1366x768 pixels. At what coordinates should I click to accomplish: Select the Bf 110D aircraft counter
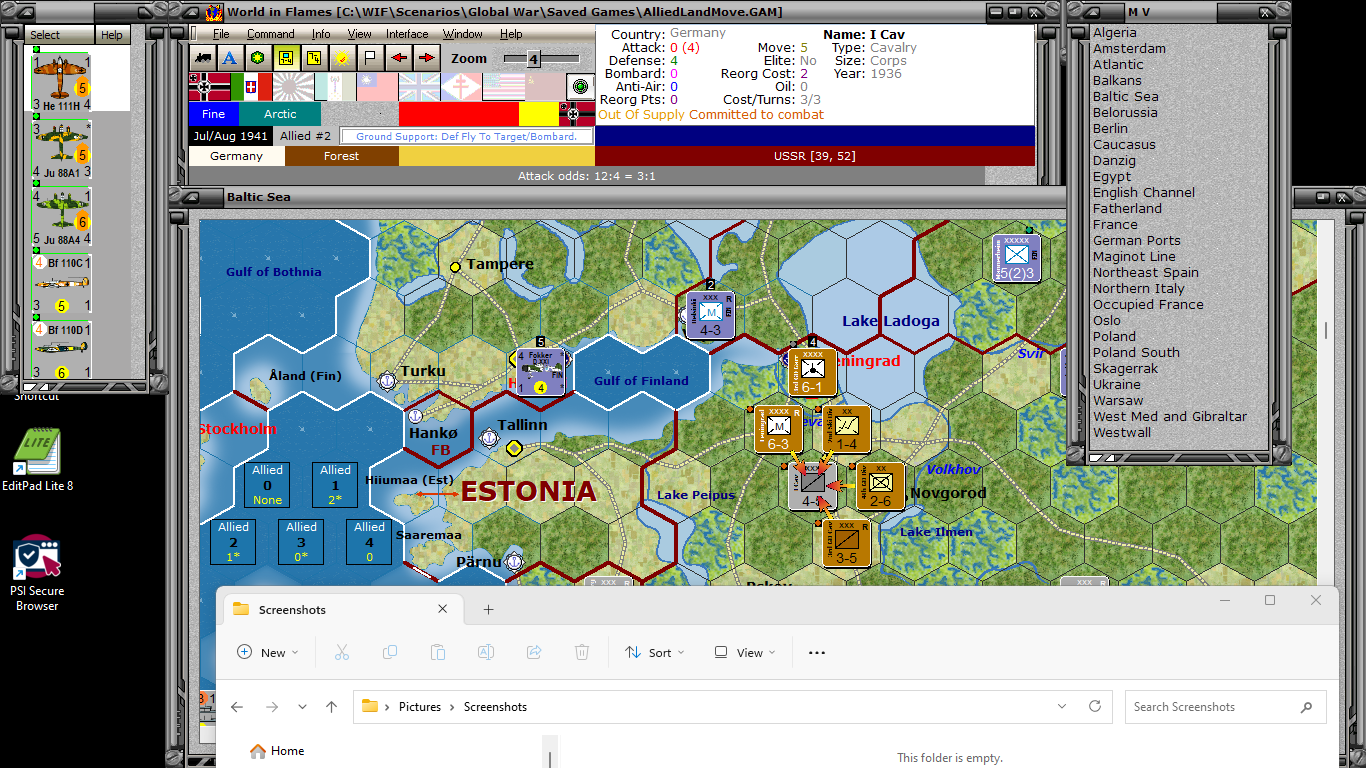(61, 351)
